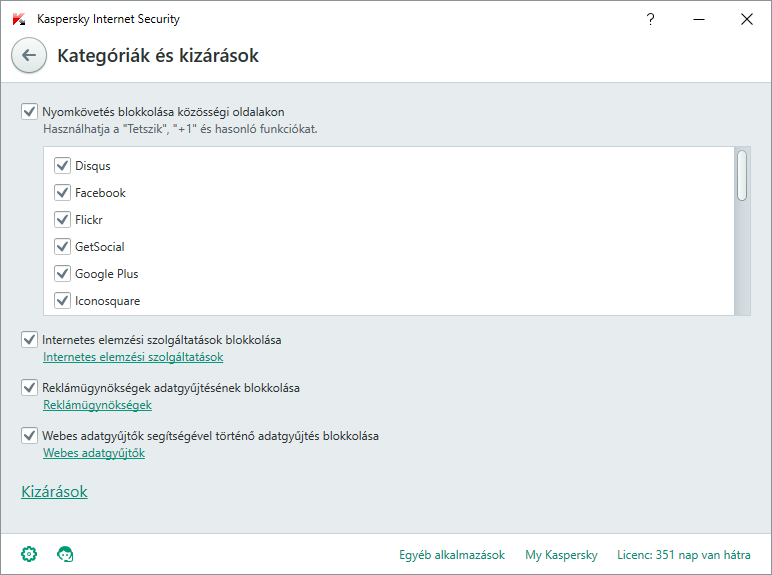The height and width of the screenshot is (575, 772).
Task: Click the Flickr label text
Action: [89, 220]
